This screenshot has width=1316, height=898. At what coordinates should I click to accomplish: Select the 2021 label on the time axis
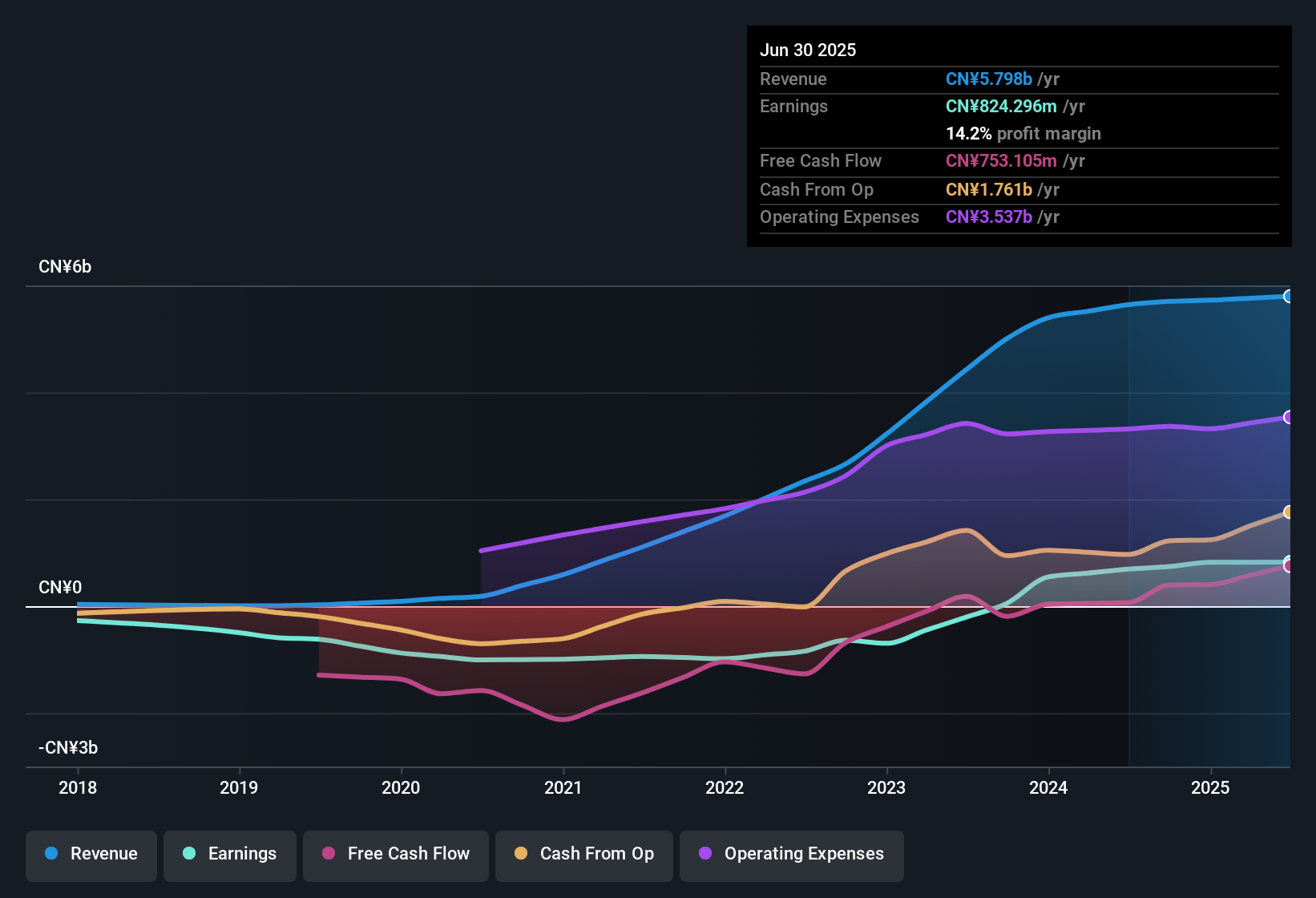click(564, 788)
